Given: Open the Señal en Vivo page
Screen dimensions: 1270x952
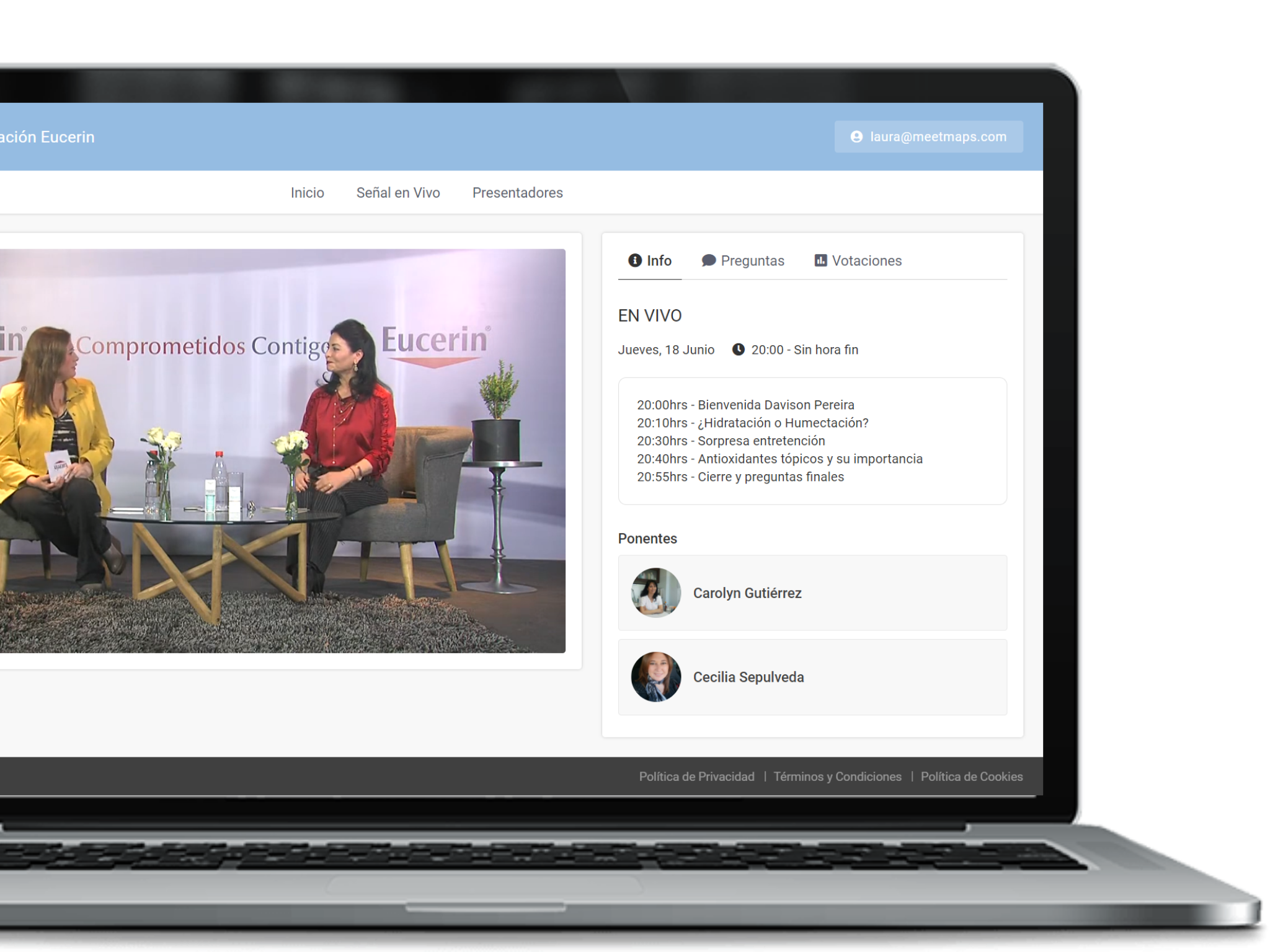Looking at the screenshot, I should pyautogui.click(x=398, y=193).
